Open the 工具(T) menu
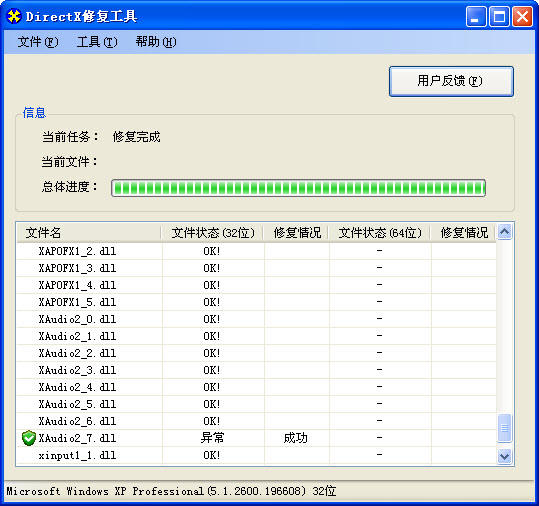 click(x=97, y=42)
